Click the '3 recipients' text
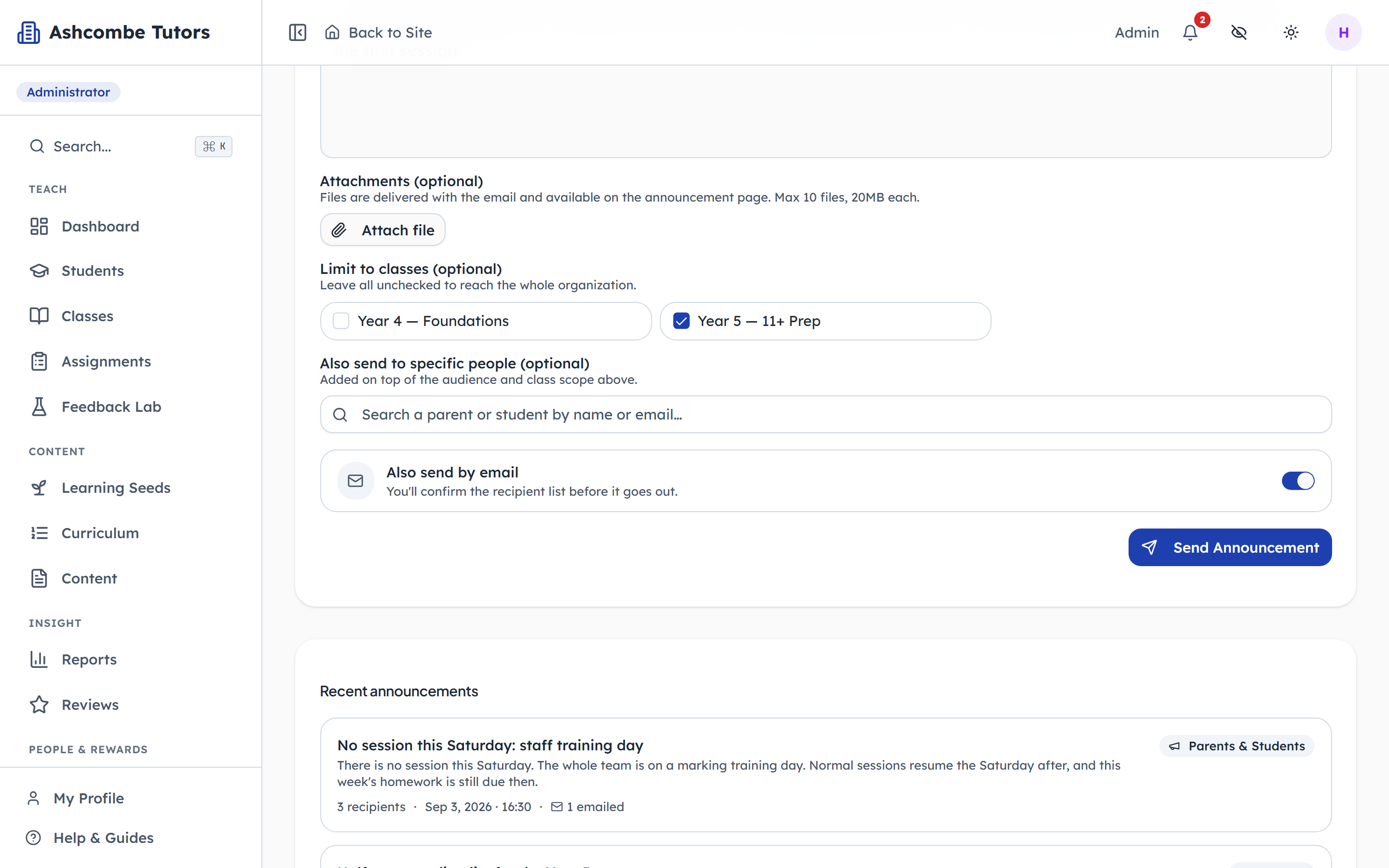The height and width of the screenshot is (868, 1389). click(371, 807)
